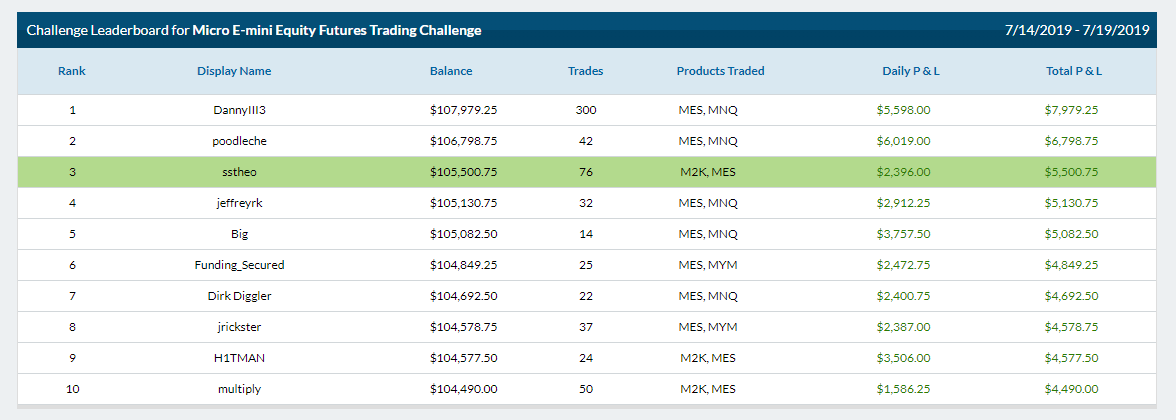
Task: Click on Dirk Diggler name
Action: point(240,296)
